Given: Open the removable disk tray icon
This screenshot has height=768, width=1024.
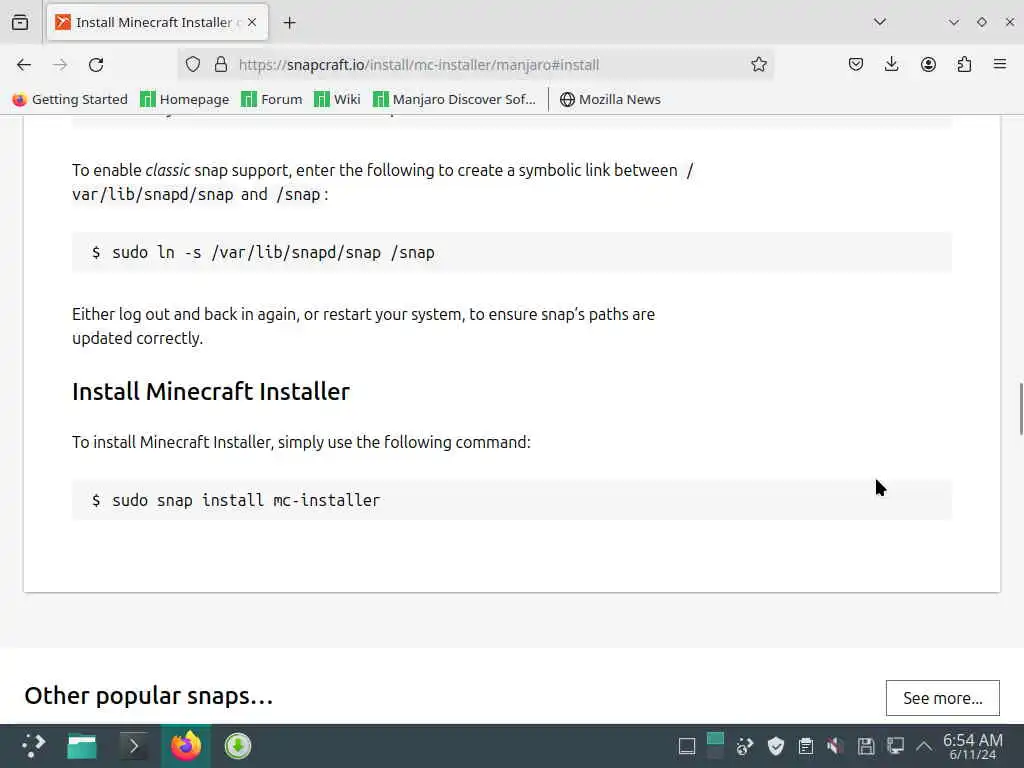Looking at the screenshot, I should pyautogui.click(x=866, y=746).
